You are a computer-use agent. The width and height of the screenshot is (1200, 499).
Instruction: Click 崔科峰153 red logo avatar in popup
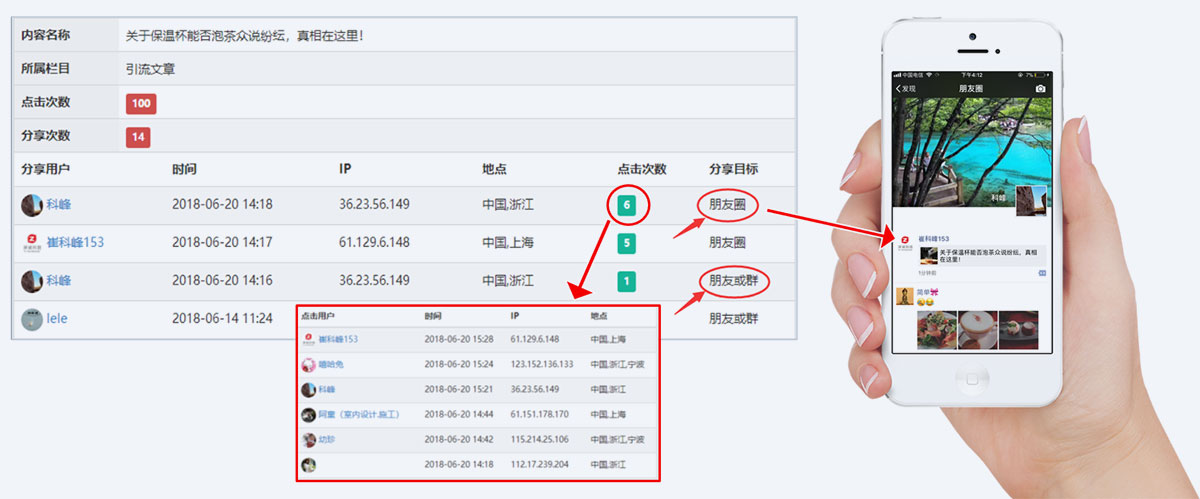click(x=309, y=340)
